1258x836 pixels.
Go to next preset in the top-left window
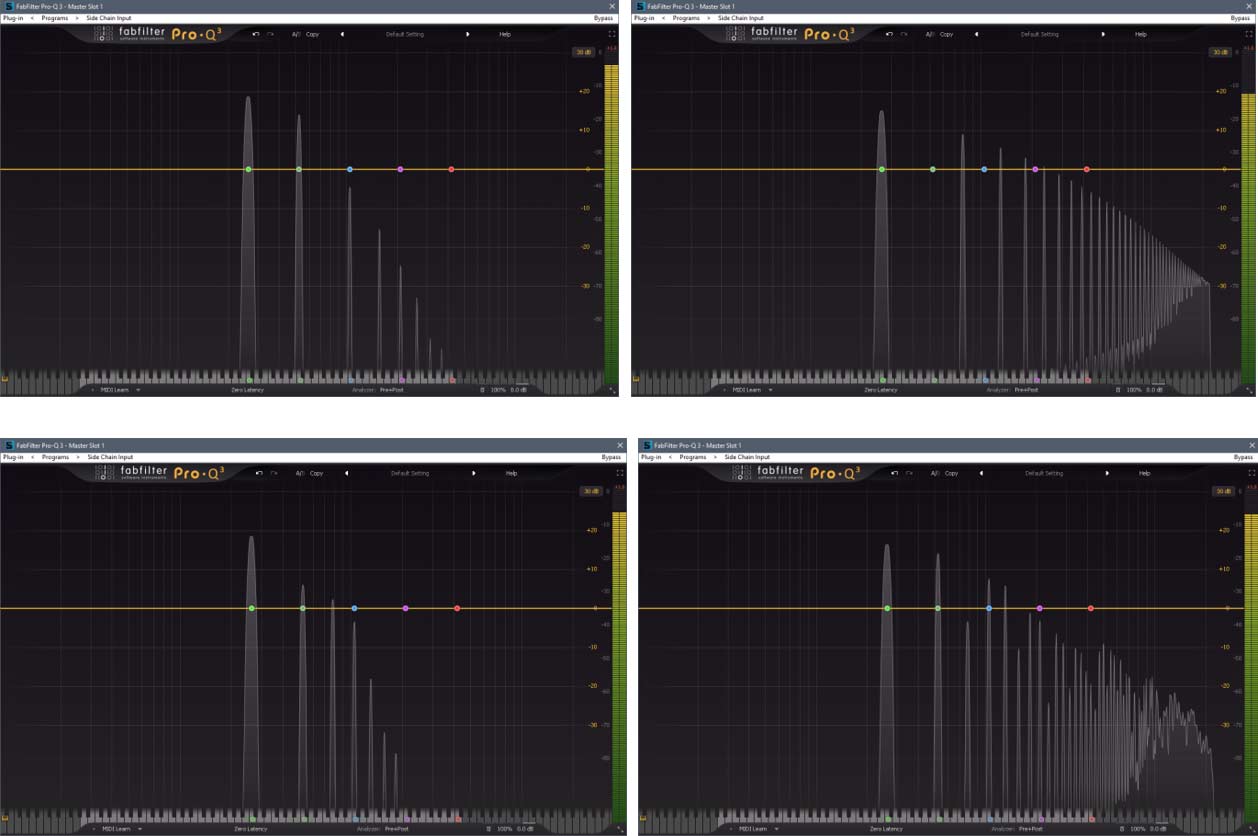(467, 34)
